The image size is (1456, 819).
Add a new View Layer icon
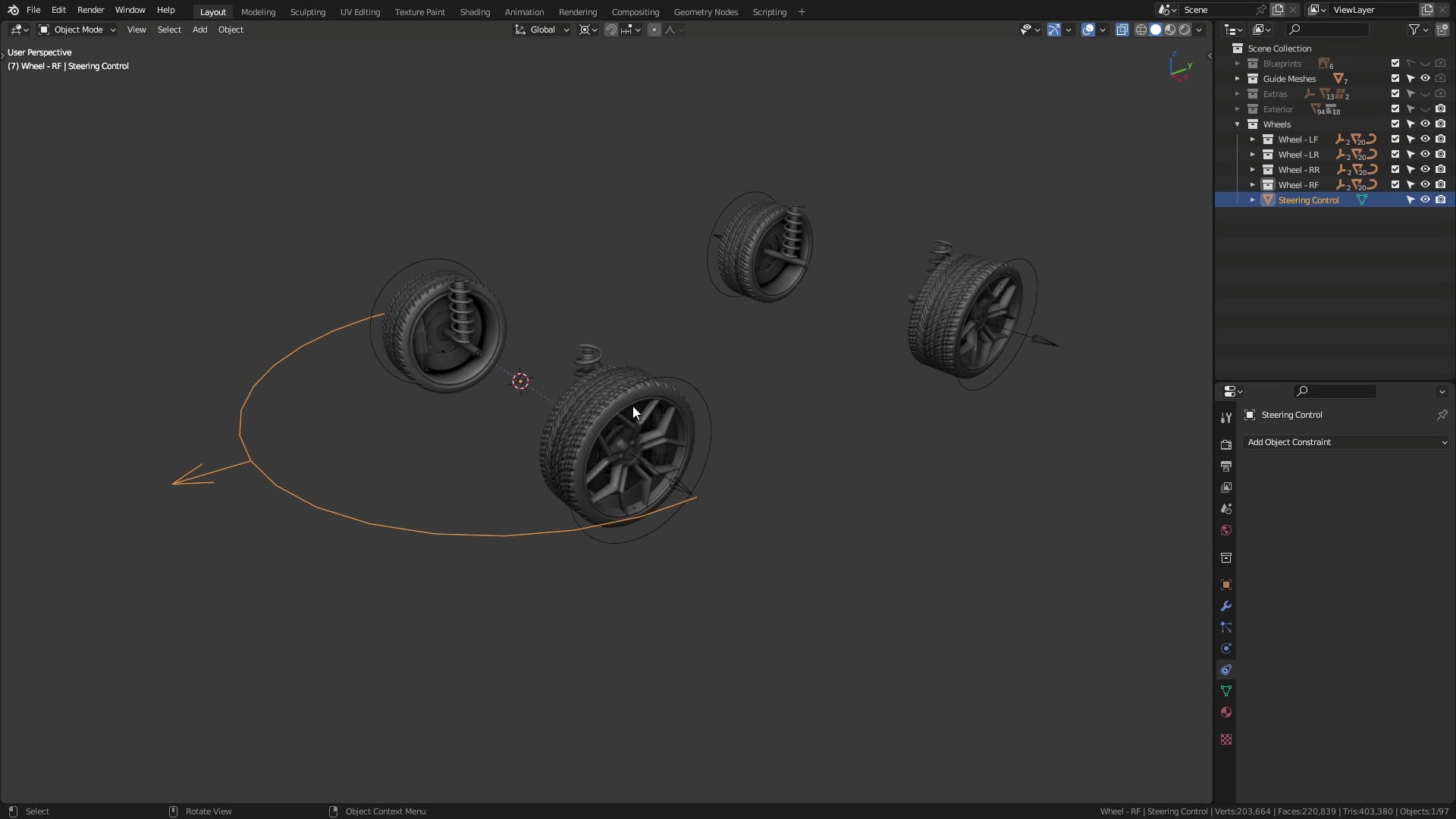(1427, 10)
